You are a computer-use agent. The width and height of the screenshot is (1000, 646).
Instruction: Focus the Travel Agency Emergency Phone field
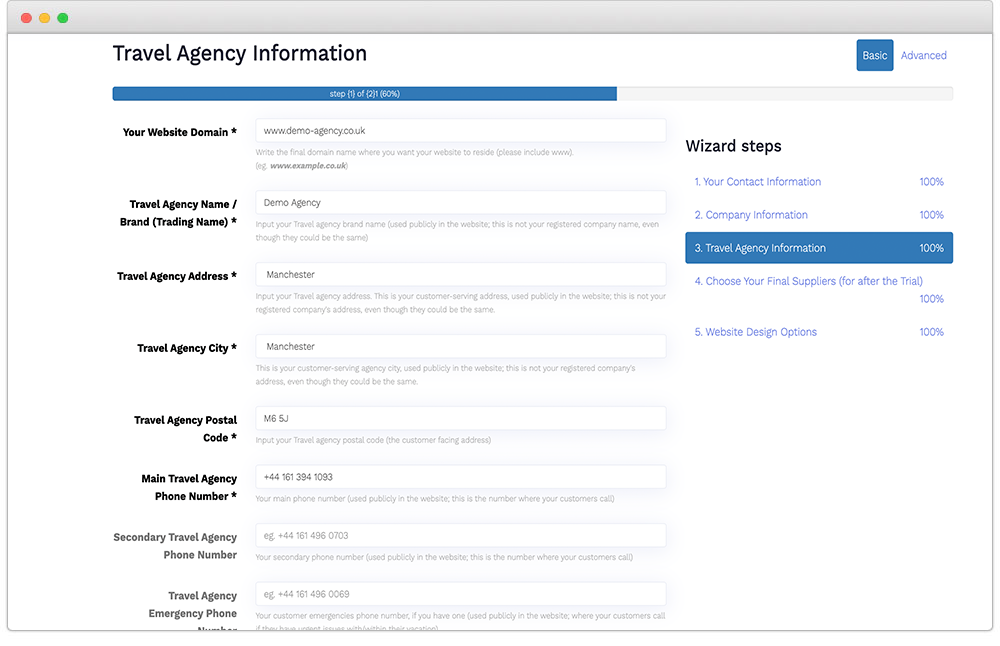(x=460, y=594)
